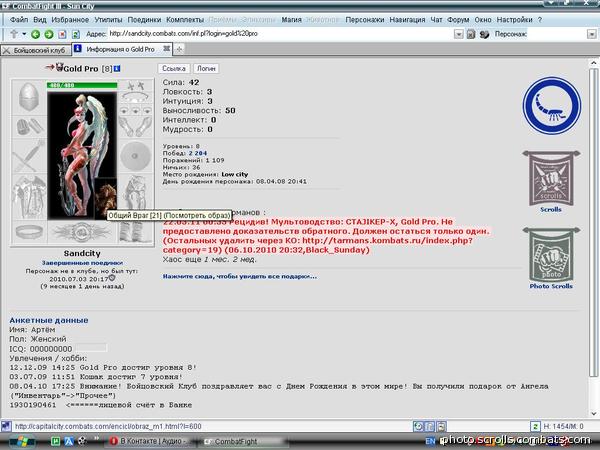600x450 pixels.
Task: Open the Утилиты menu
Action: 108,20
